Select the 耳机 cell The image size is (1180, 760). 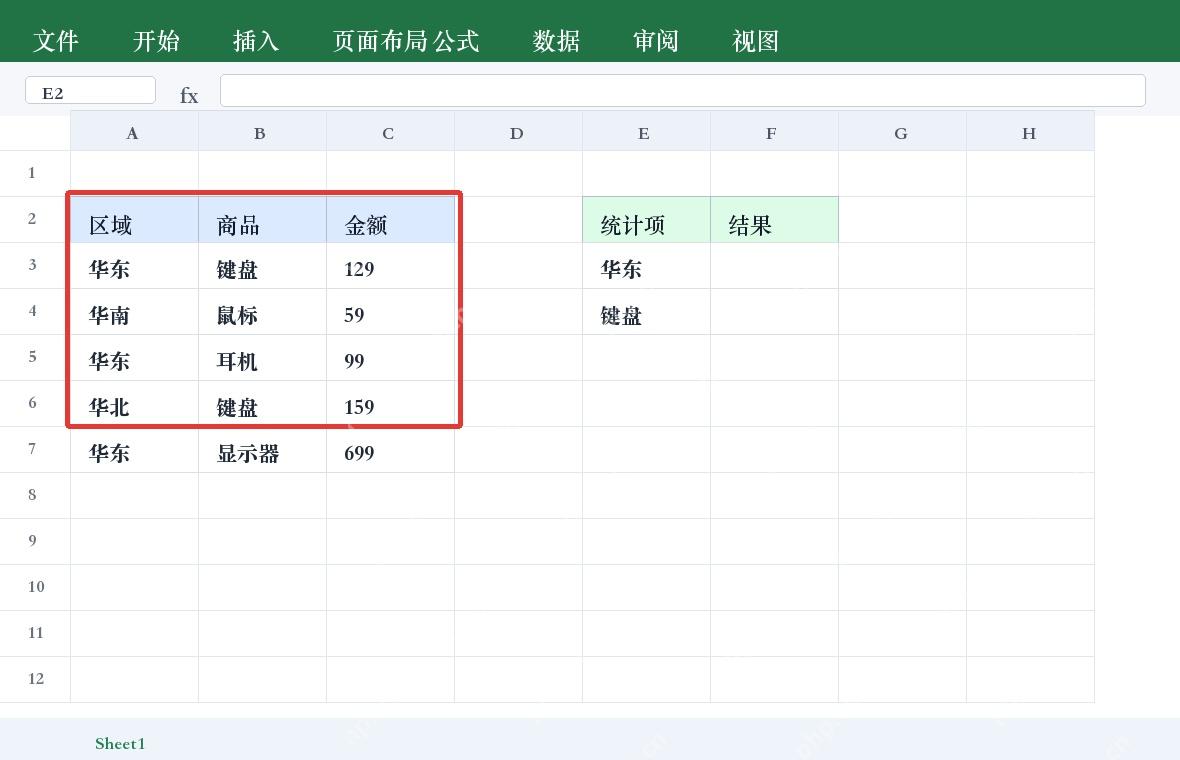[x=262, y=357]
